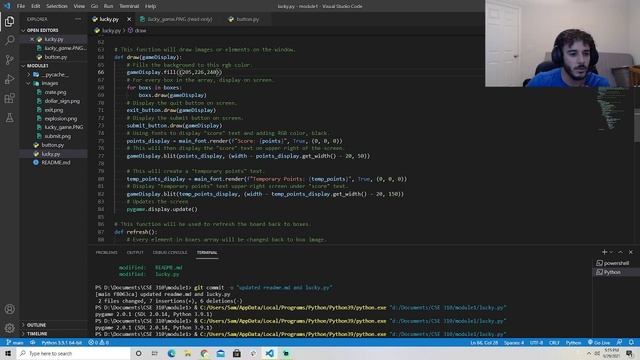Screen dimensions: 640x360
Task: Click the editor minimap code overview
Action: (x=612, y=109)
